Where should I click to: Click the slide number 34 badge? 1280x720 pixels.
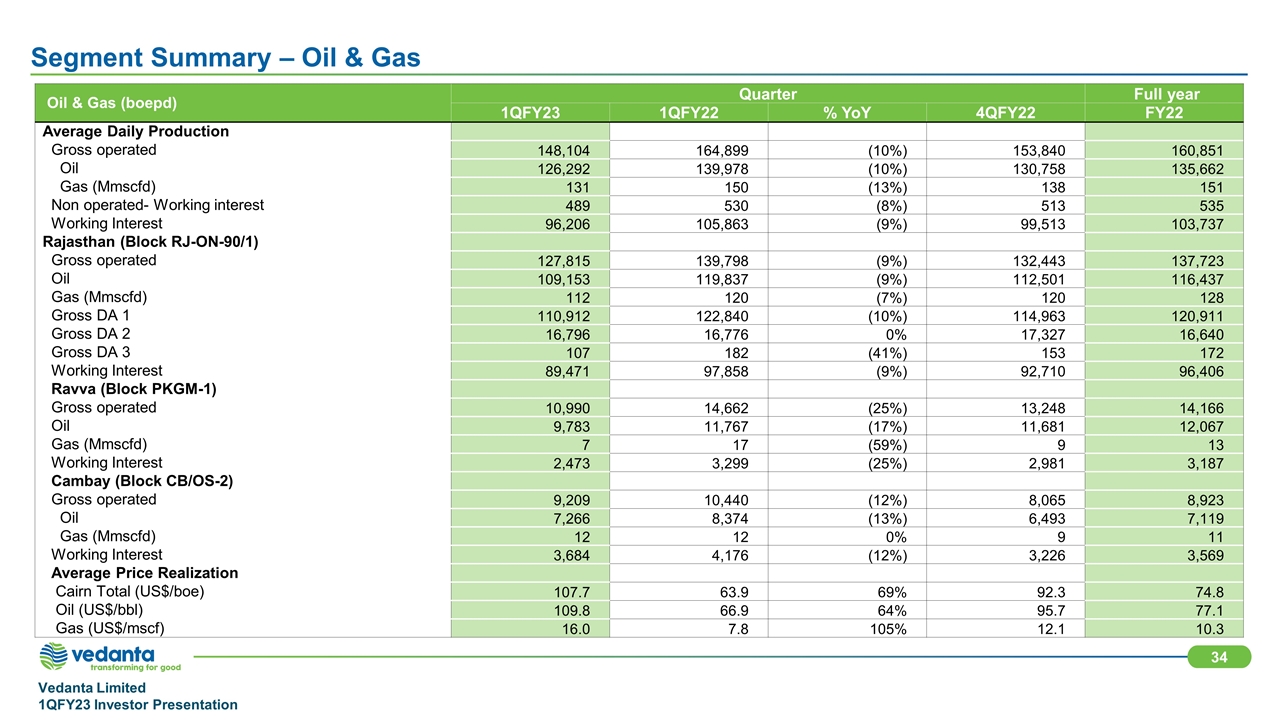1217,656
